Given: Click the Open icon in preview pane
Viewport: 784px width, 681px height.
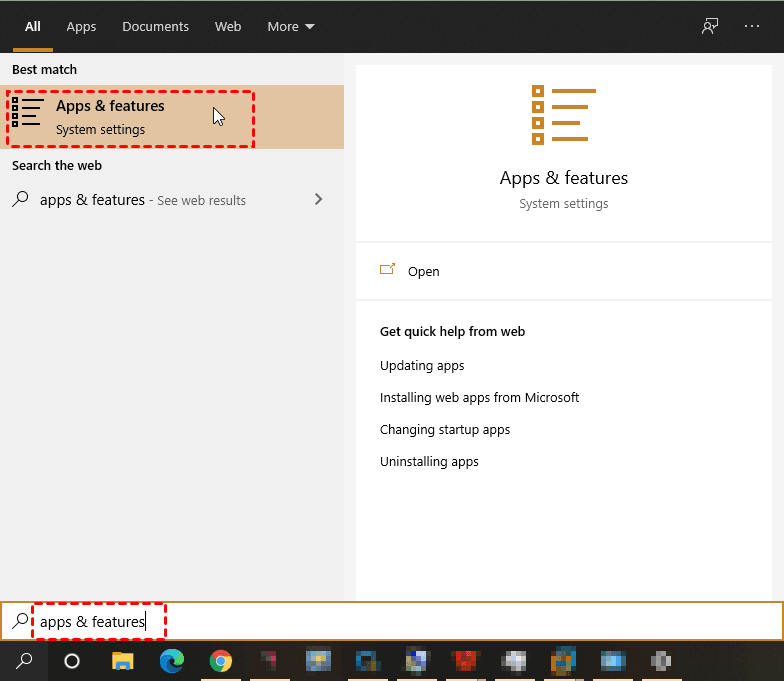Looking at the screenshot, I should coord(388,271).
